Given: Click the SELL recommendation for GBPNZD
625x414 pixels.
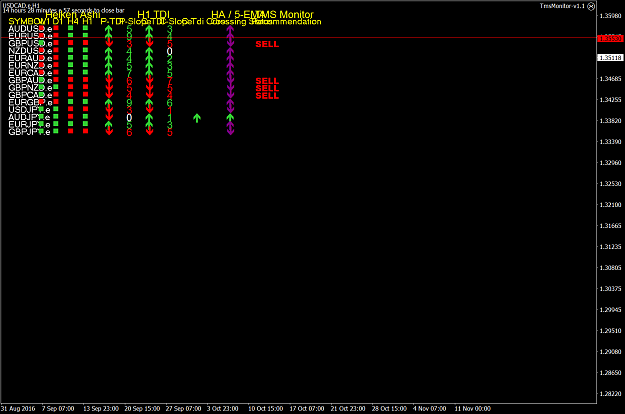Looking at the screenshot, I should (267, 88).
